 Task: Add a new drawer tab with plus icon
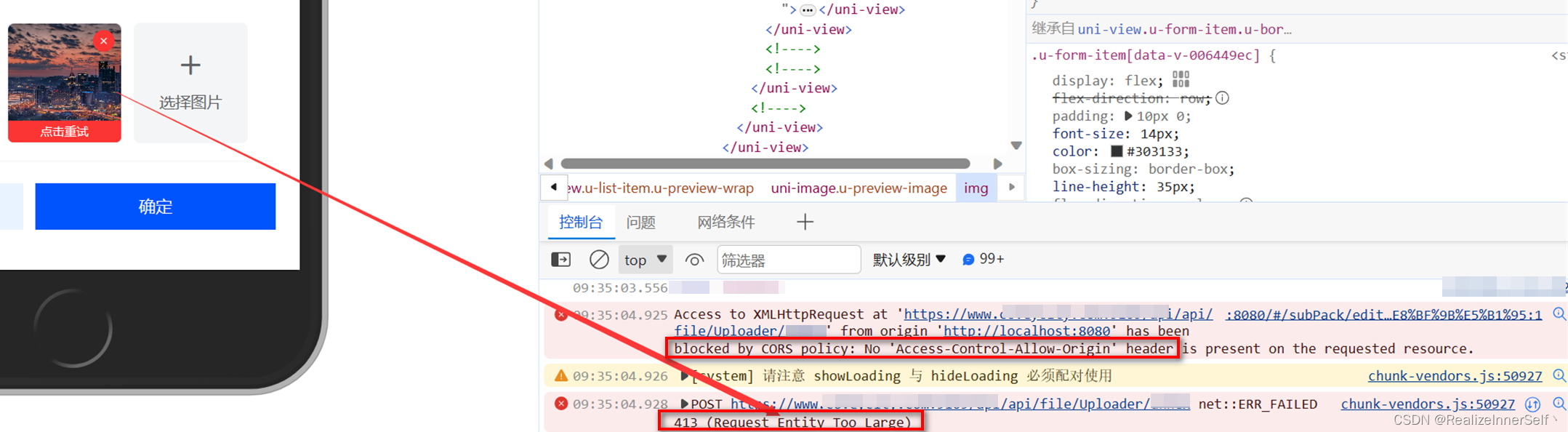pyautogui.click(x=805, y=223)
